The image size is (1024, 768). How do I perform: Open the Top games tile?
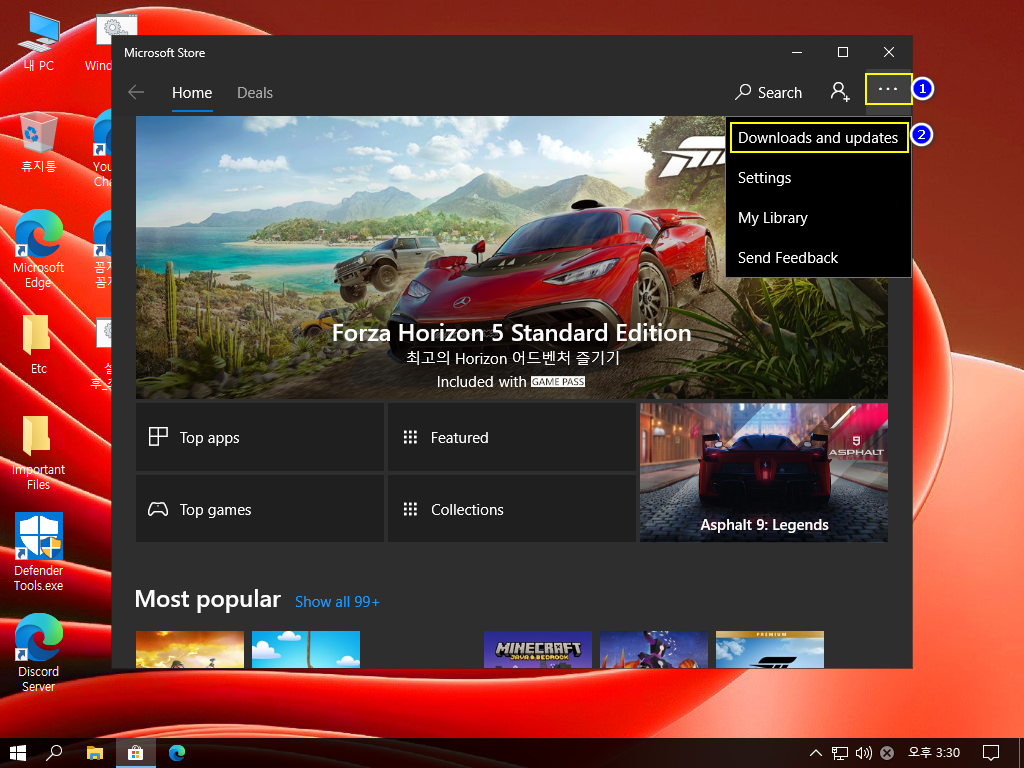tap(259, 509)
